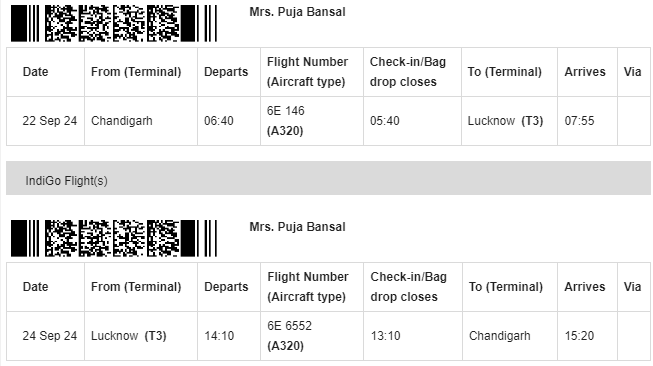This screenshot has width=653, height=366.
Task: Select check-in closing time 05:40
Action: point(385,121)
